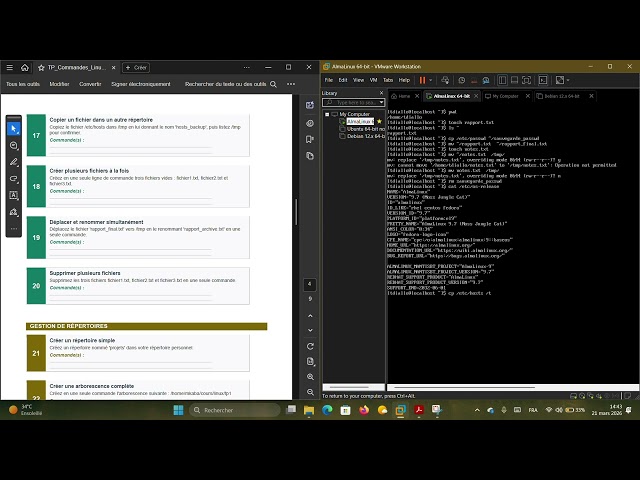Open the stretch guest dropdown arrow
The height and width of the screenshot is (480, 640).
568,80
